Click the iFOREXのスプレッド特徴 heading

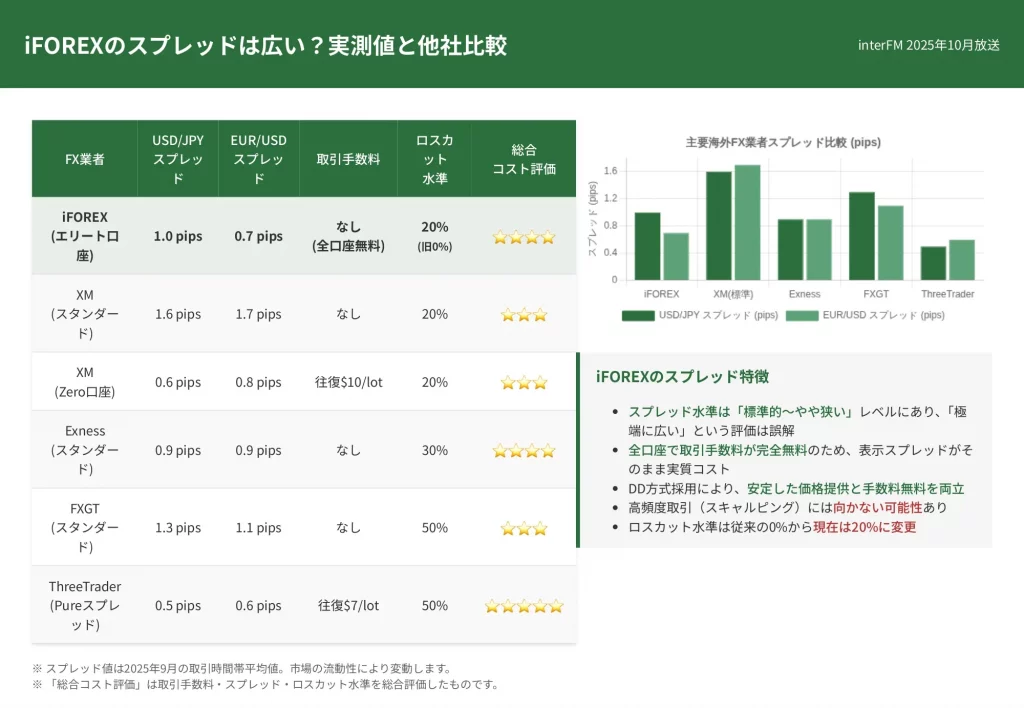coord(682,377)
